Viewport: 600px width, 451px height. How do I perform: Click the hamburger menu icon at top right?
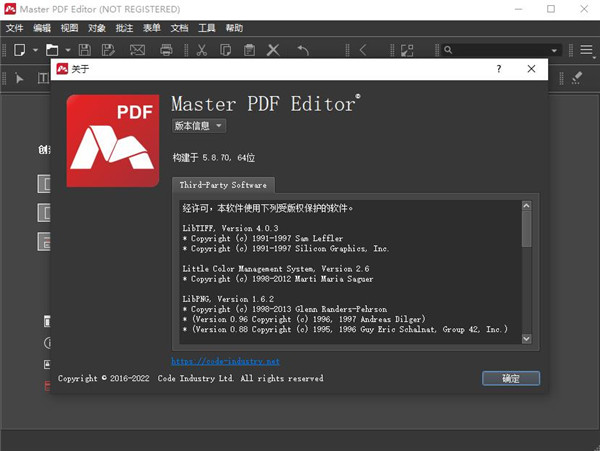tap(586, 50)
